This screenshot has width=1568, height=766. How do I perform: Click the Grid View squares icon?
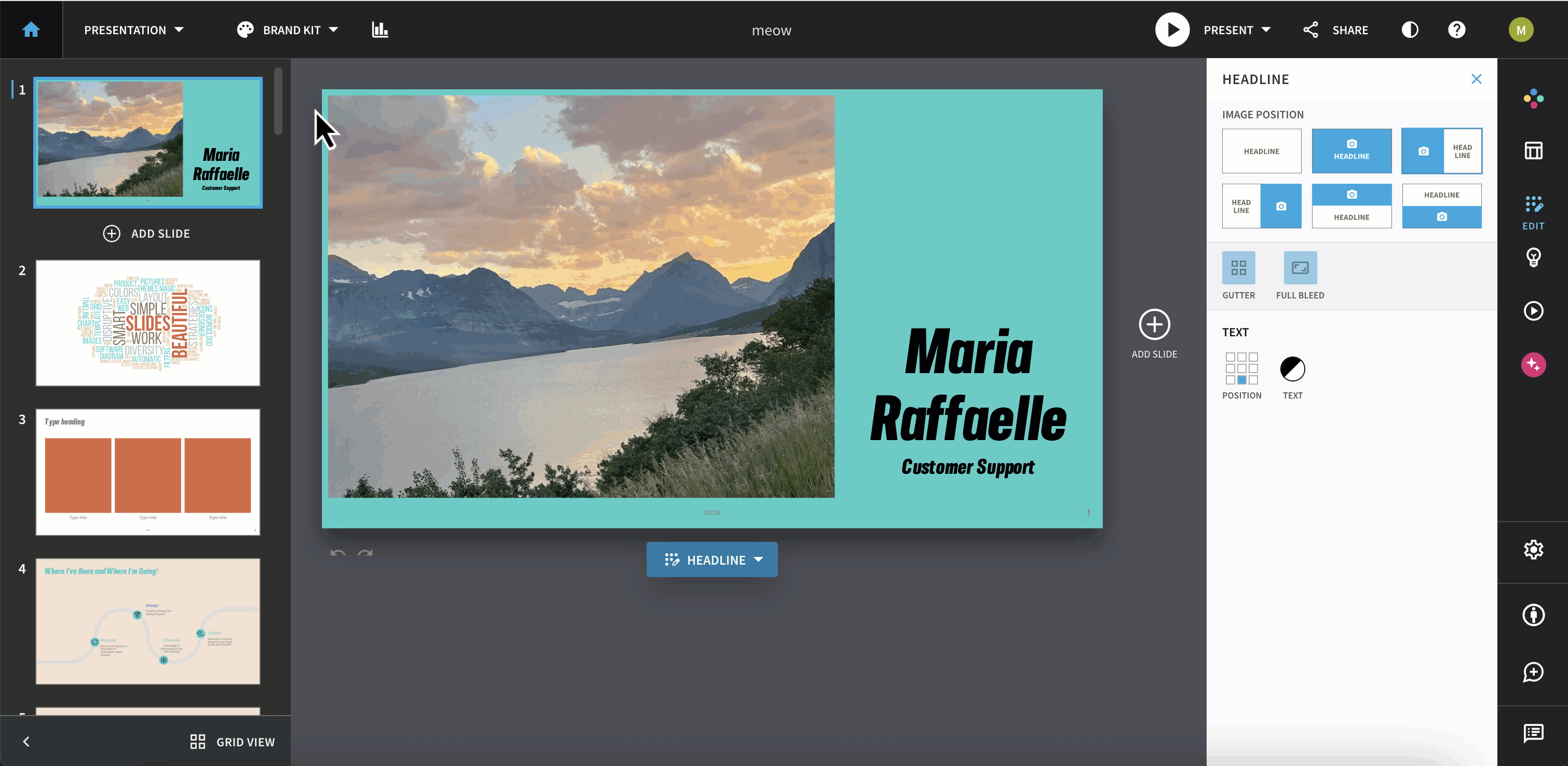[x=197, y=742]
